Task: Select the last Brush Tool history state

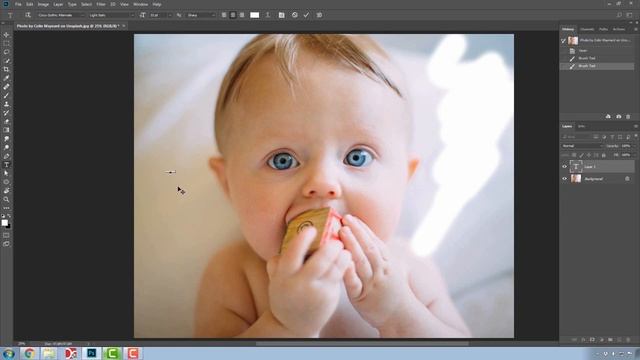Action: pos(598,66)
